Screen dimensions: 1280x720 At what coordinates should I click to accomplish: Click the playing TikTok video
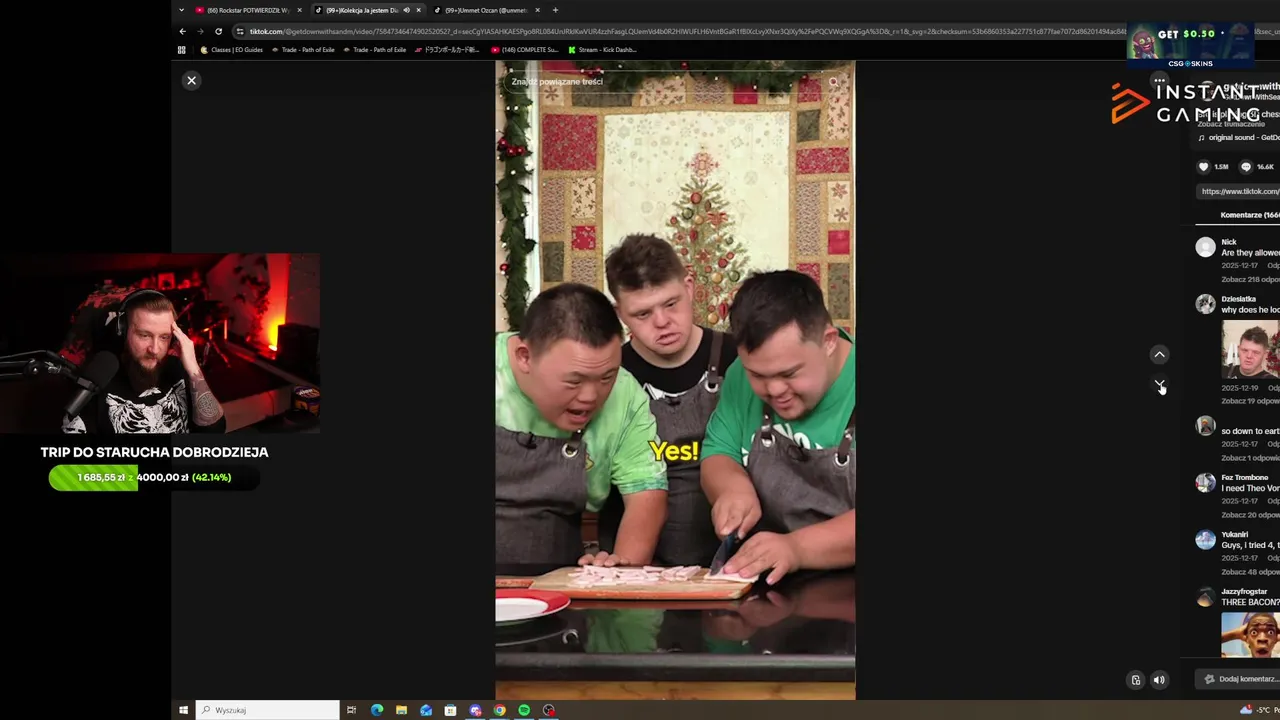tap(675, 380)
